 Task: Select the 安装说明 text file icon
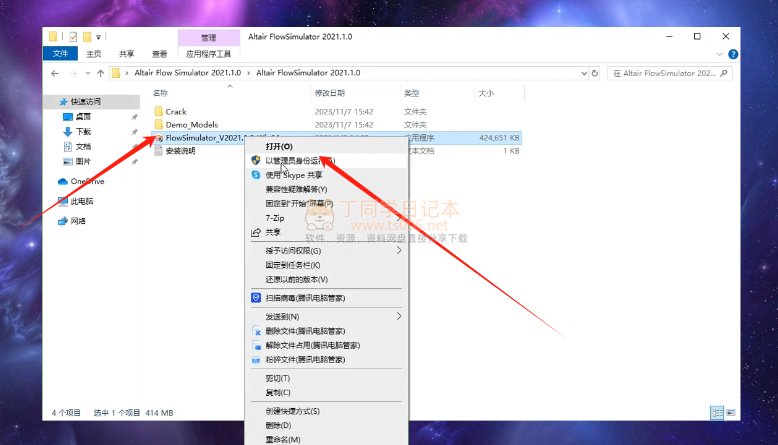pyautogui.click(x=158, y=151)
